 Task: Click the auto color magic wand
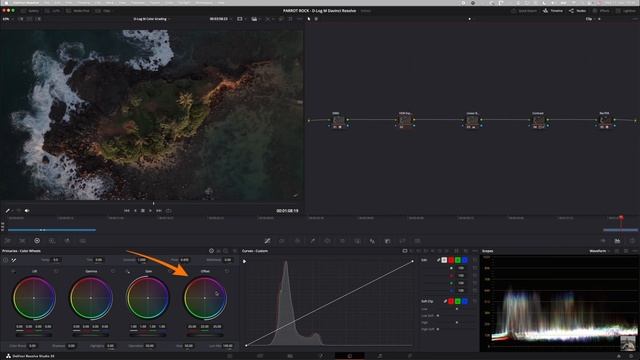13,260
